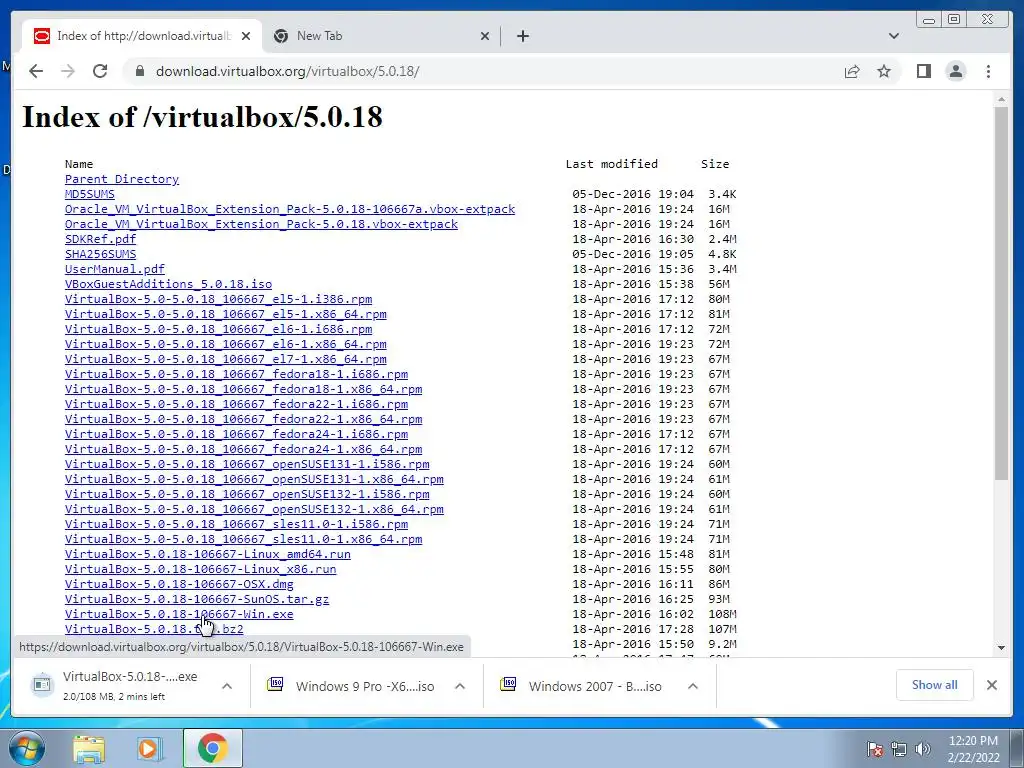Image resolution: width=1024 pixels, height=768 pixels.
Task: Download the fedora22-1.i686.rpm package
Action: (236, 404)
